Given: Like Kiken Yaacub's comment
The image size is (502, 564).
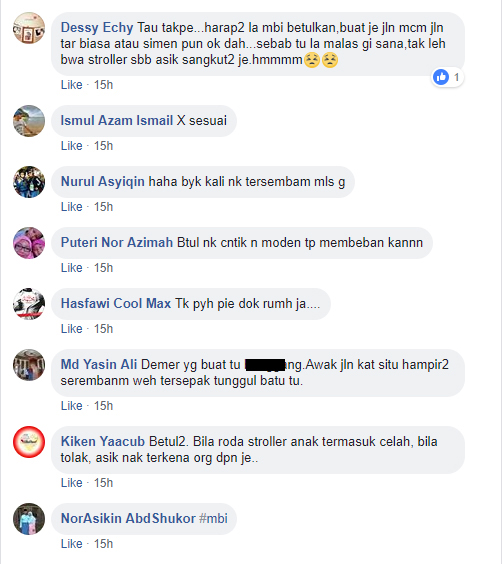Looking at the screenshot, I should pyautogui.click(x=72, y=483).
